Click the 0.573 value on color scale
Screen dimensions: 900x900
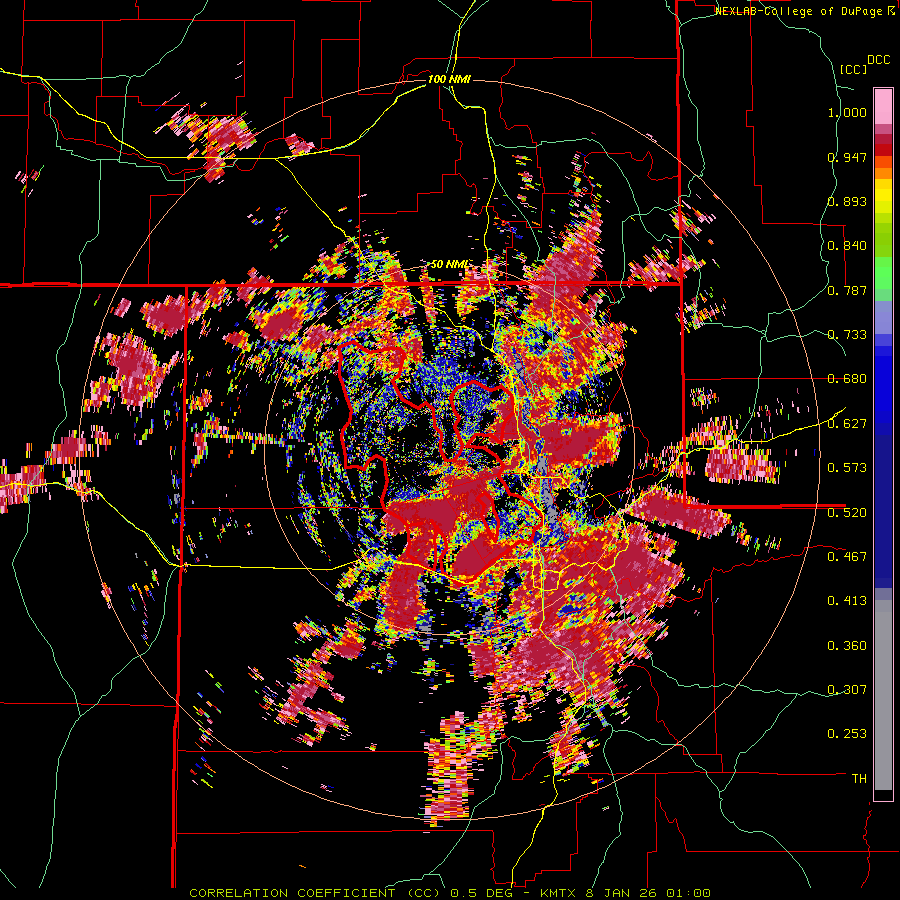(847, 468)
